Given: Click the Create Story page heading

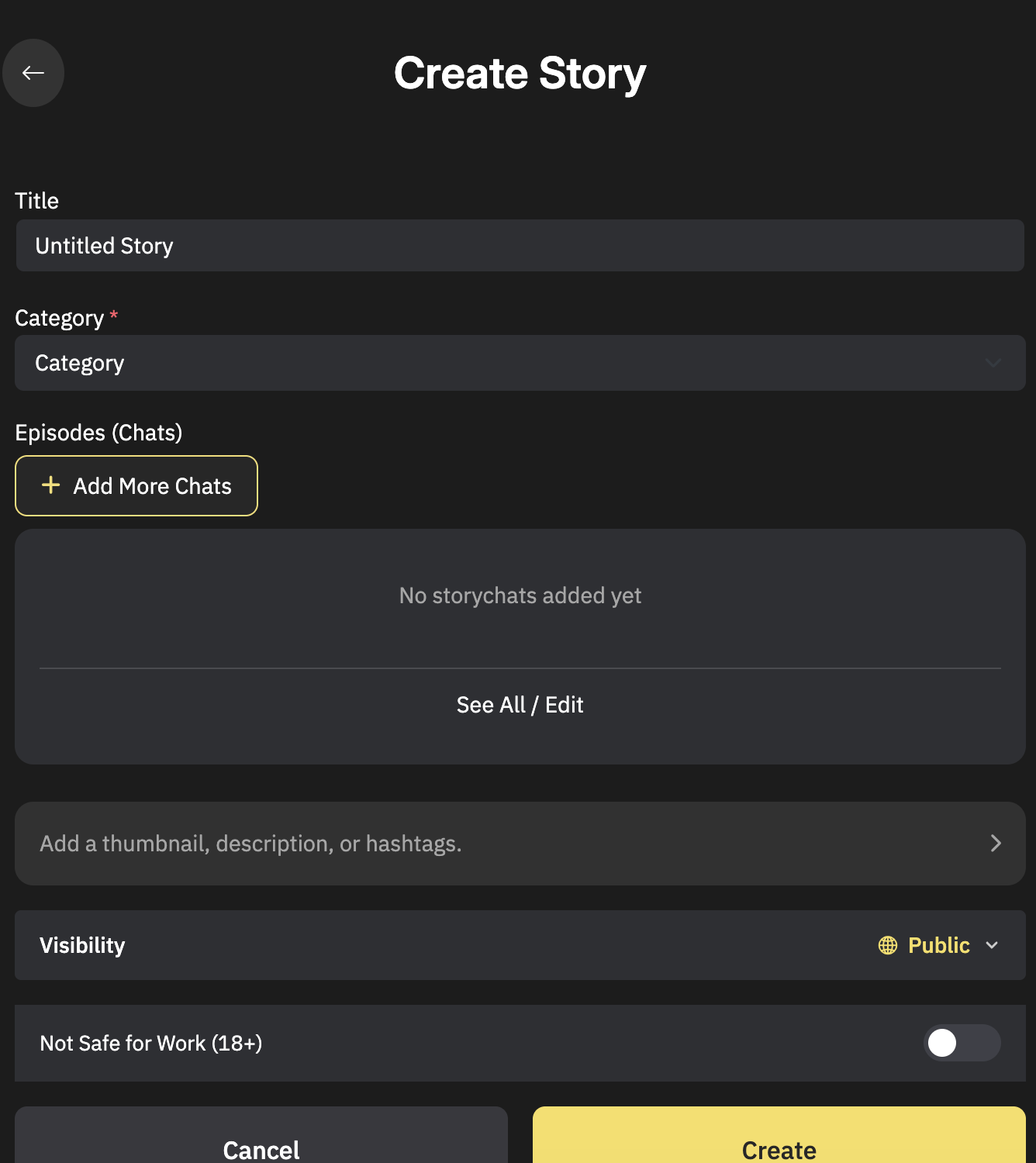Looking at the screenshot, I should 520,74.
